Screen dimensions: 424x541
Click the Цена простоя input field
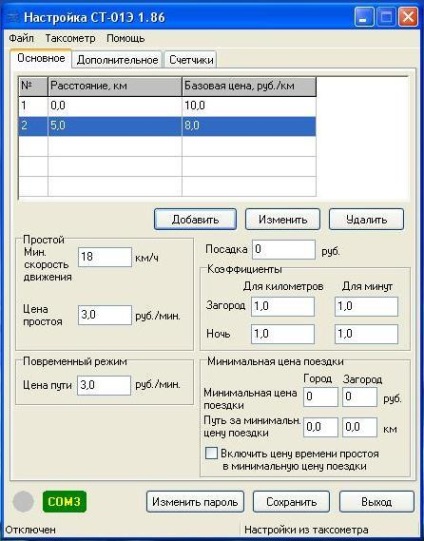(105, 315)
